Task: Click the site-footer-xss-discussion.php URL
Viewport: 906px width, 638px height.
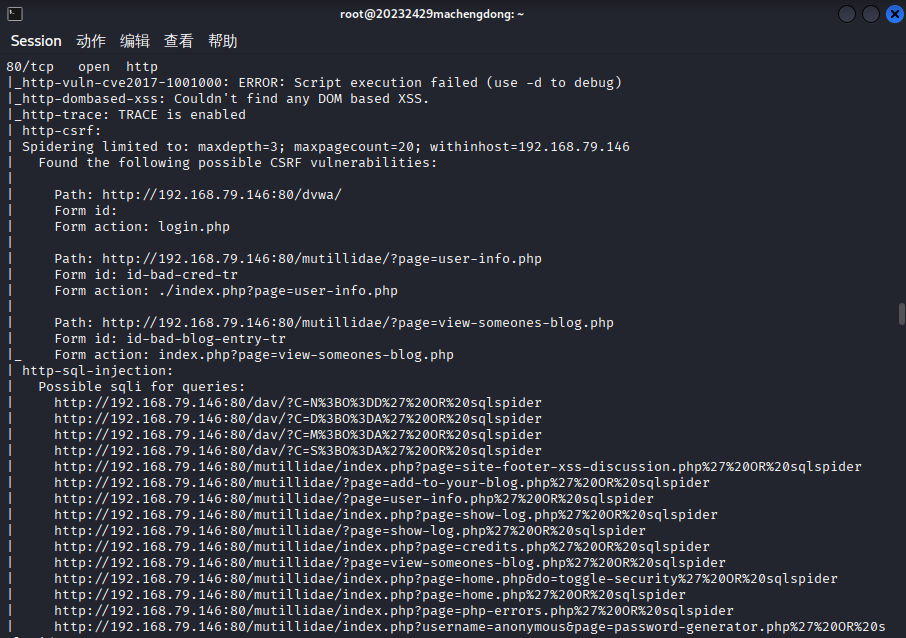Action: [x=458, y=467]
